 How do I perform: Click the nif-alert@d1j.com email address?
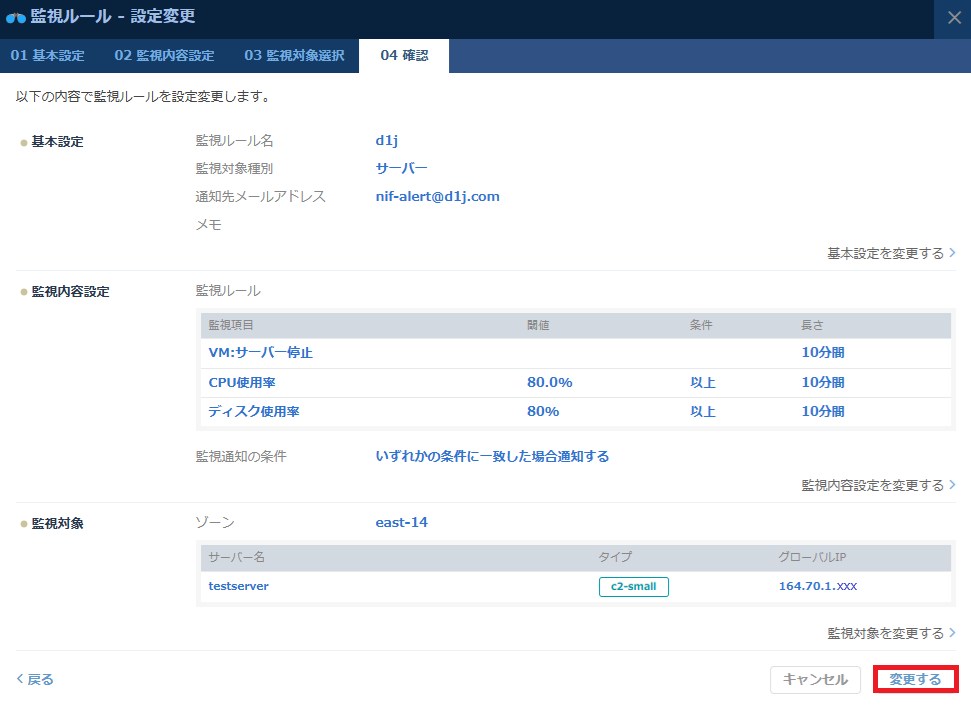coord(437,196)
